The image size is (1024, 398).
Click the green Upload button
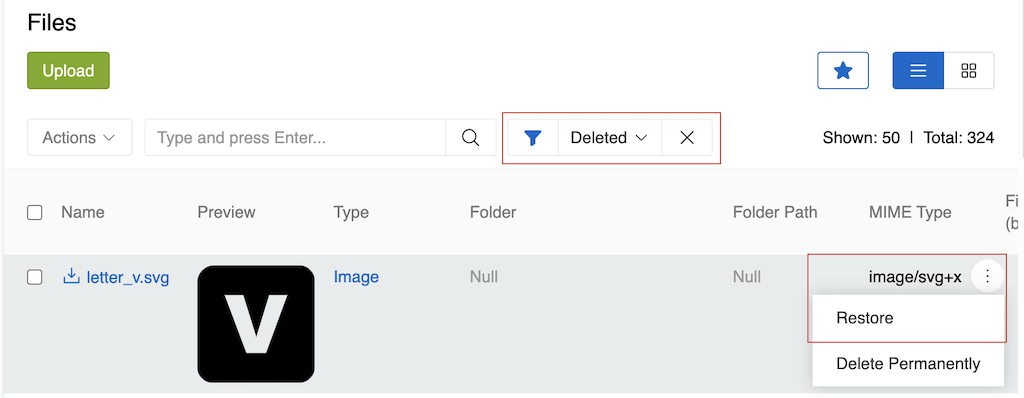click(69, 71)
